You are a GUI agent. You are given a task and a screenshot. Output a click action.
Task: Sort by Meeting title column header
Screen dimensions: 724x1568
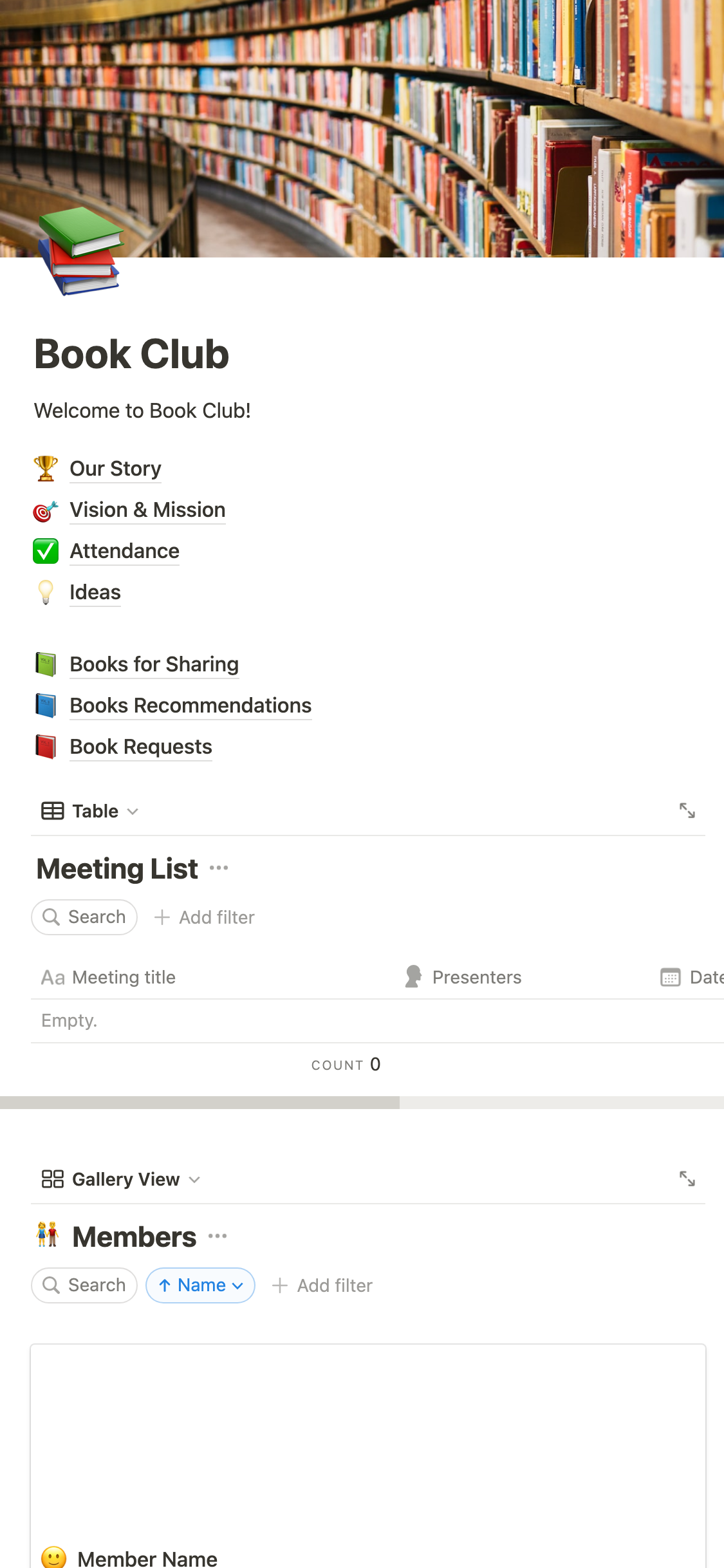[124, 977]
